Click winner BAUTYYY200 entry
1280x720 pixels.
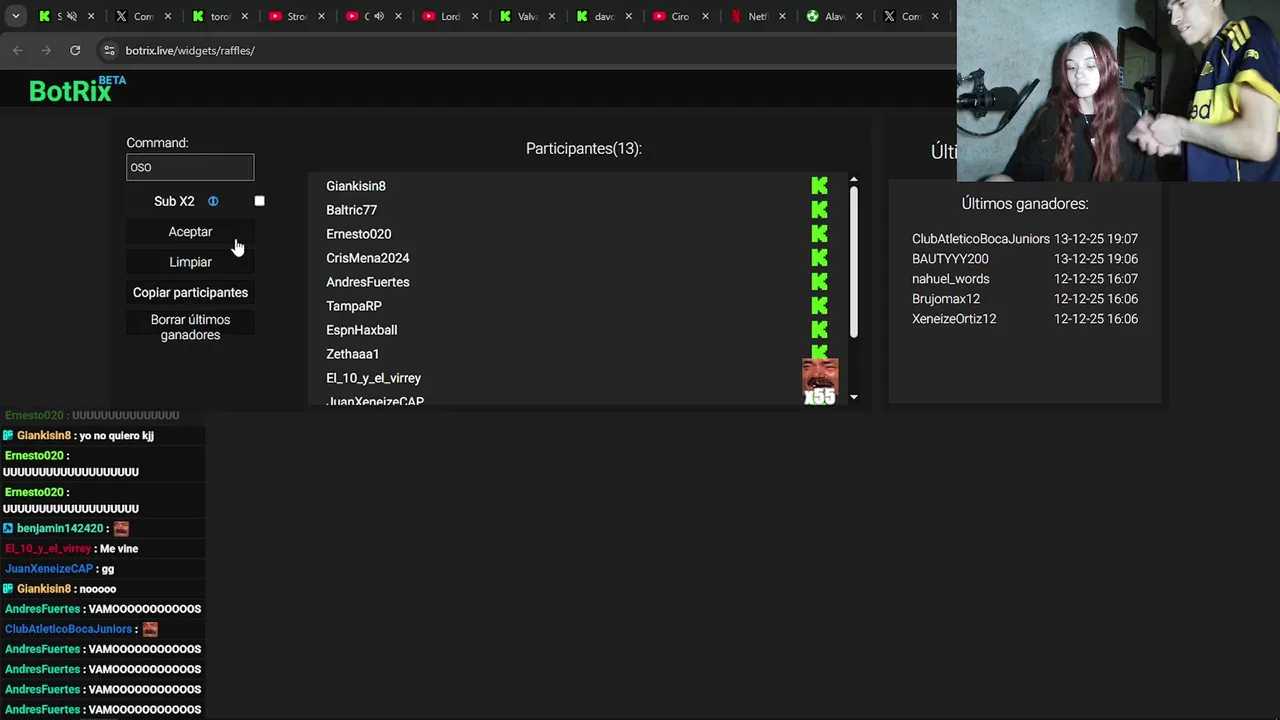(1025, 259)
